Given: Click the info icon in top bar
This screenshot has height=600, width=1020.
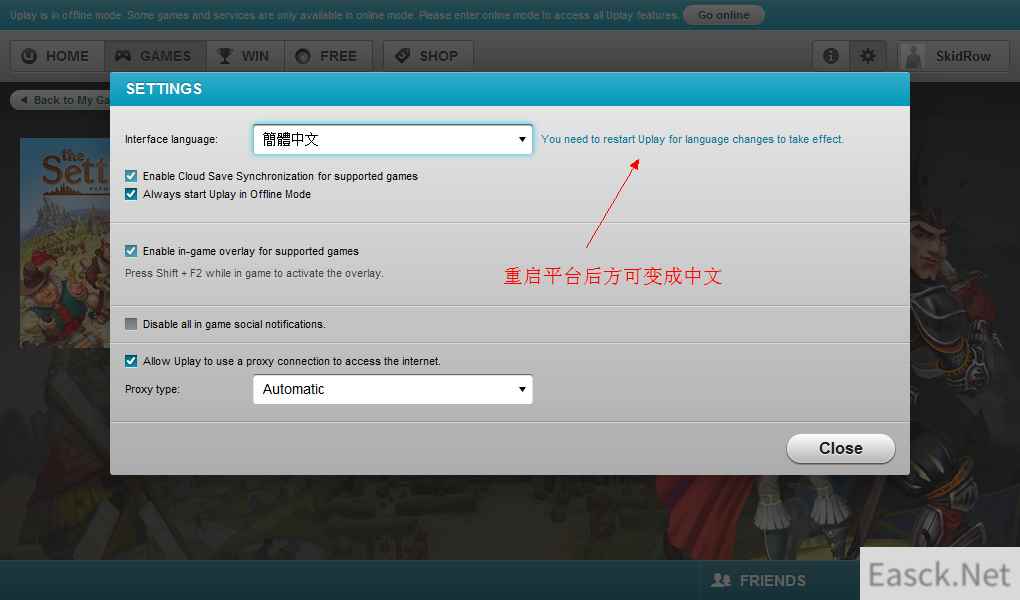Looking at the screenshot, I should (x=831, y=56).
